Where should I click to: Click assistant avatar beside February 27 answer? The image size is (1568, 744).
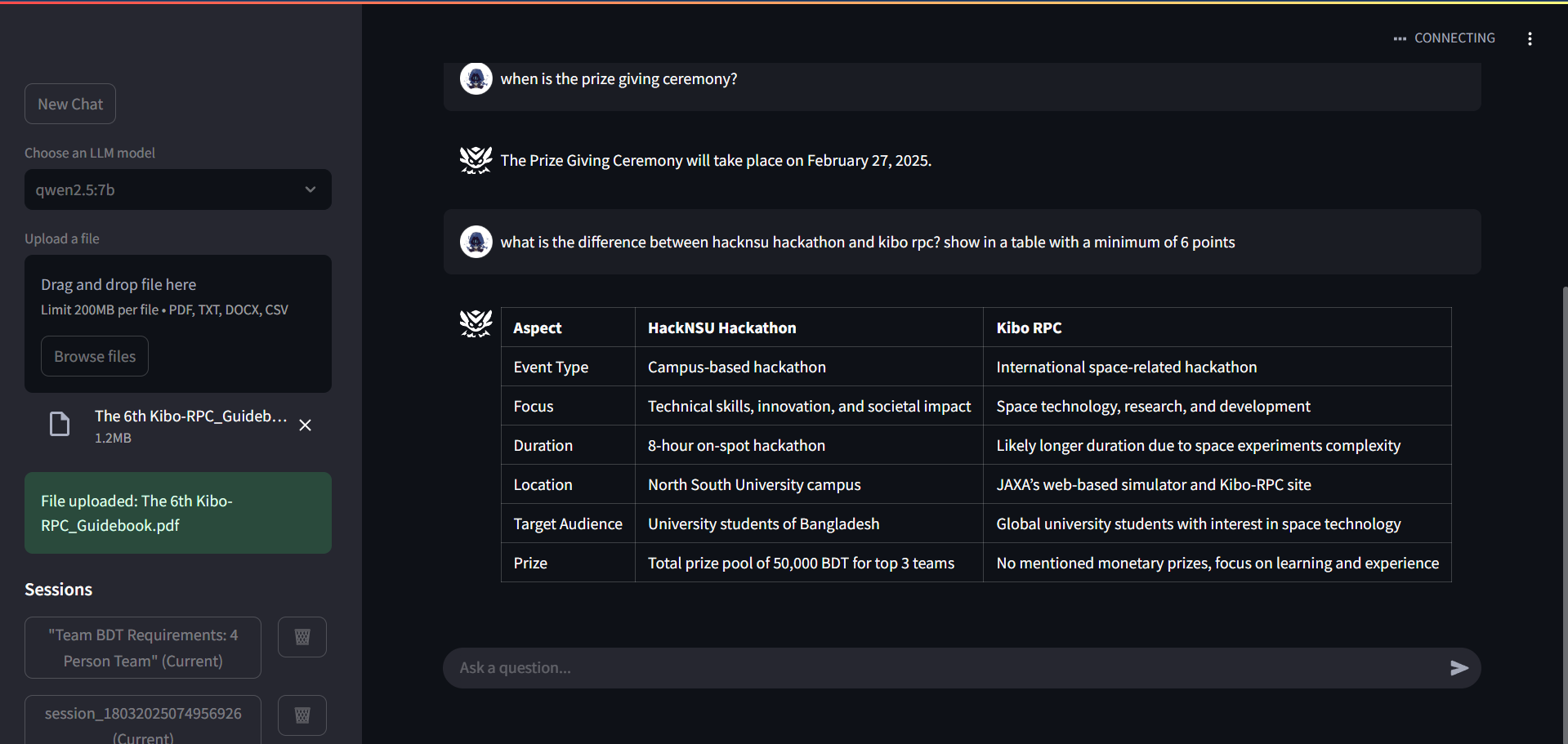tap(476, 160)
